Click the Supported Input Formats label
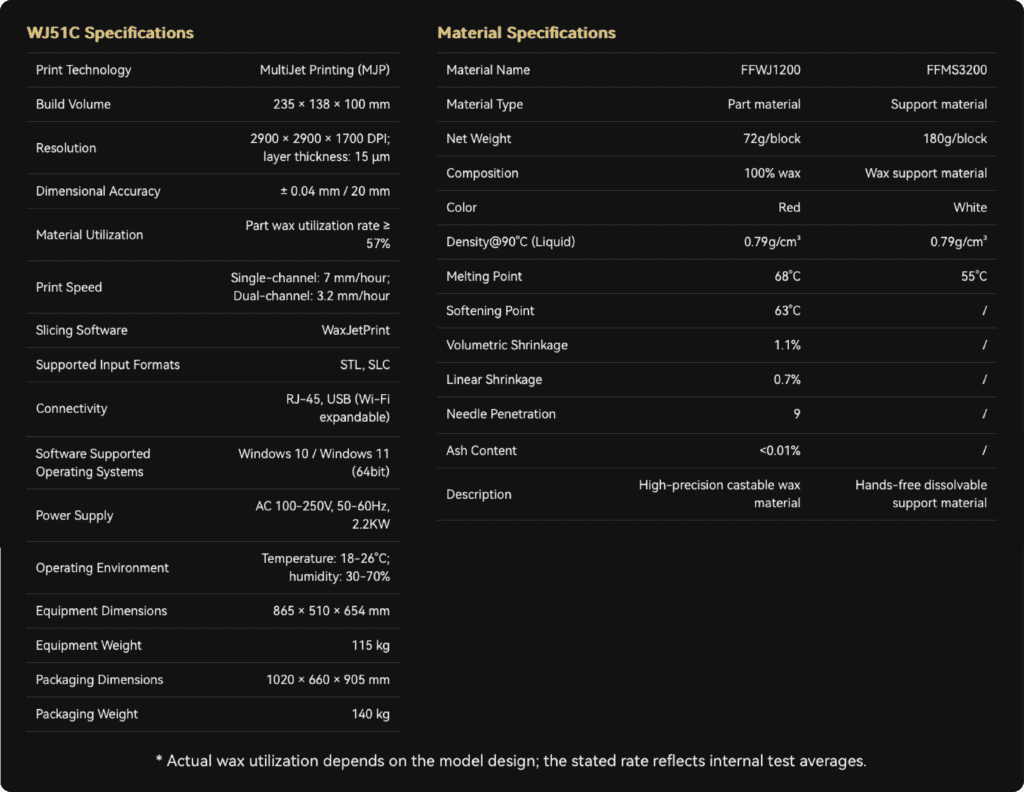Screen dimensions: 1024x792 tap(108, 365)
